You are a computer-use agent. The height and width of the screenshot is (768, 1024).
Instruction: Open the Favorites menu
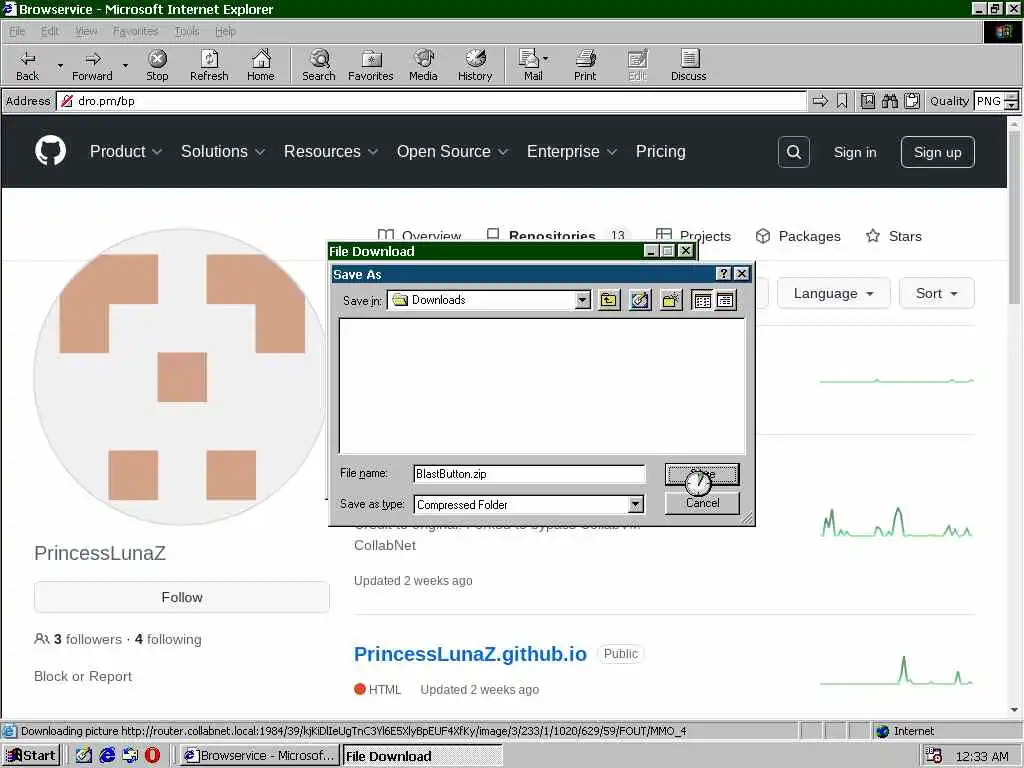pyautogui.click(x=135, y=31)
